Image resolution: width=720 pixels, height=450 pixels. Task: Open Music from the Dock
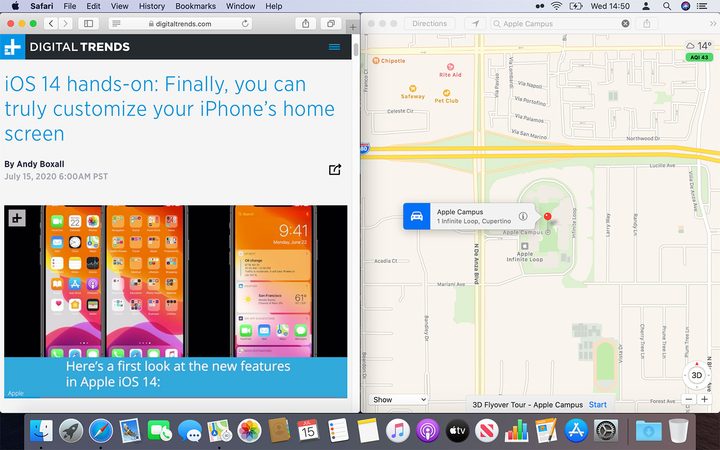tap(398, 431)
